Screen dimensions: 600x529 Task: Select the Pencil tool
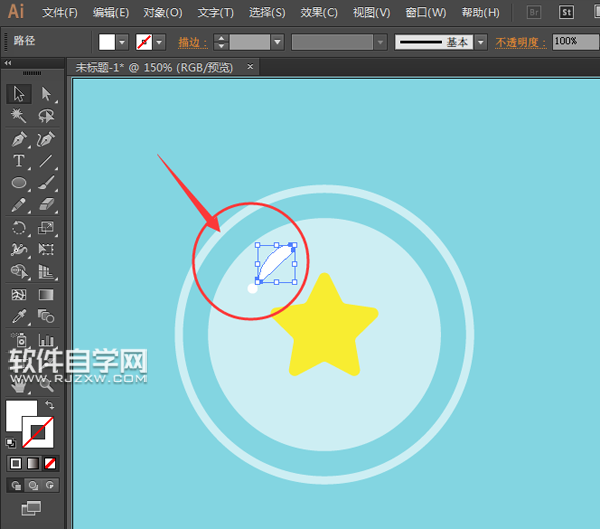18,205
